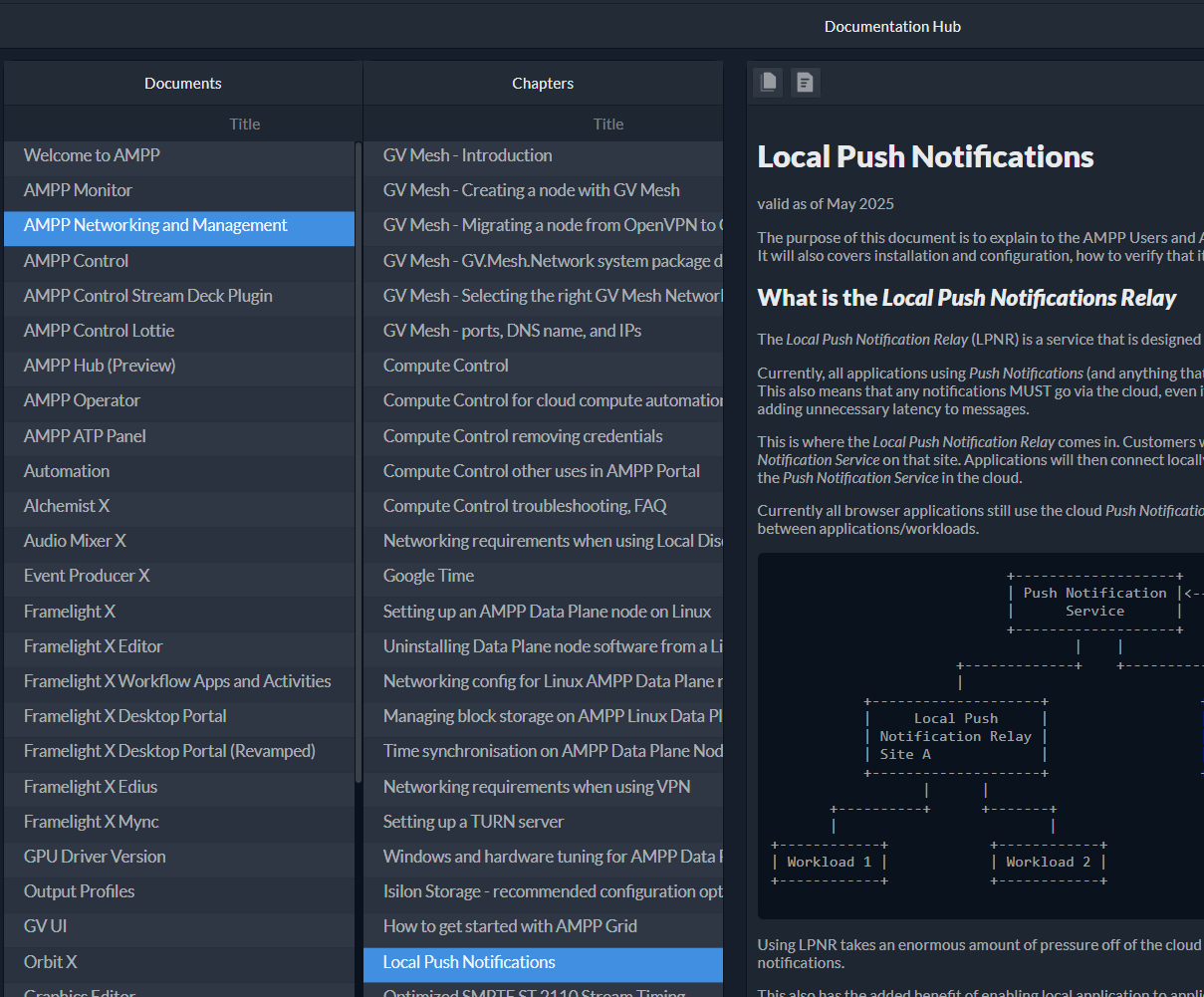Select Compute Control troubleshooting, FAQ chapter
The image size is (1204, 997).
coord(525,506)
